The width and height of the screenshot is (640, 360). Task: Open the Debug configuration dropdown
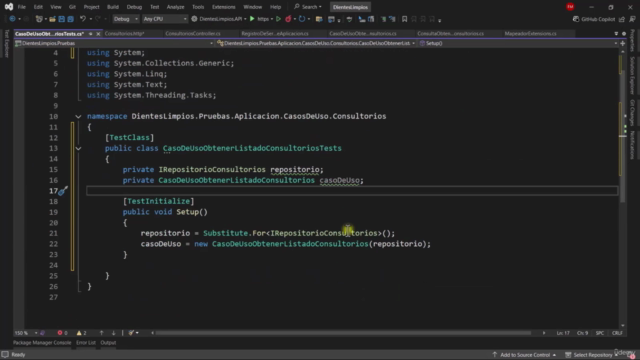click(x=126, y=19)
